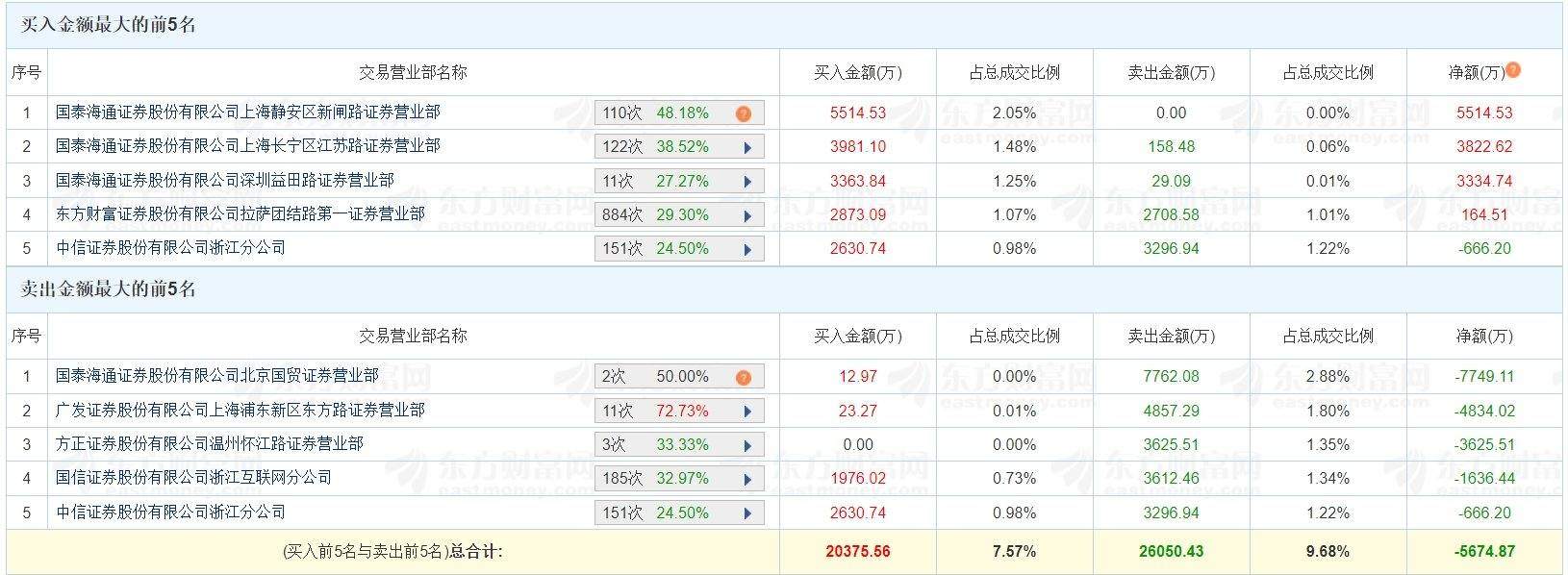Click the arrow icon in 拉萨团结路第一 row
The image size is (1568, 575).
(747, 215)
